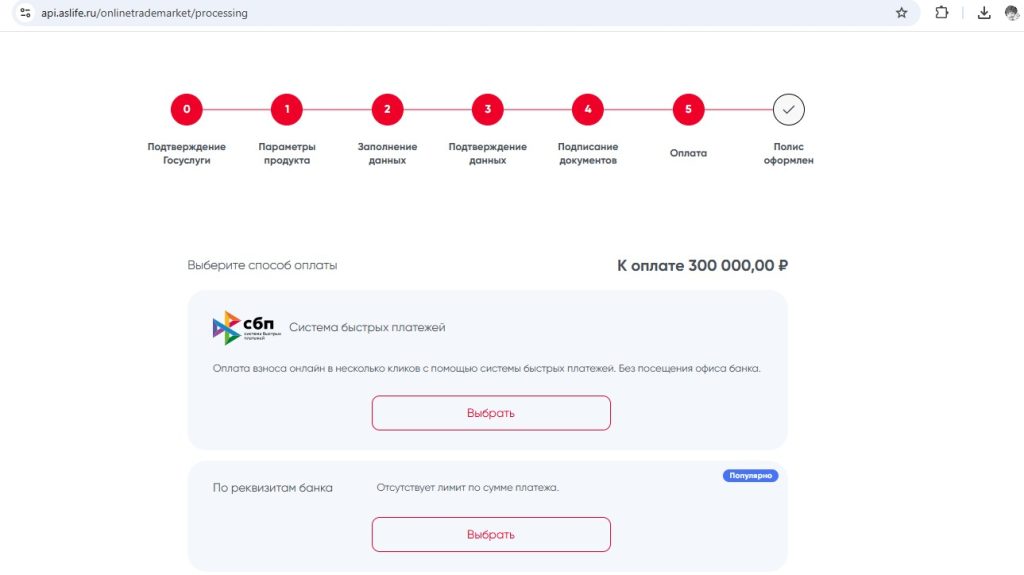The width and height of the screenshot is (1024, 575).
Task: Click the СБП logo icon
Action: tap(246, 327)
